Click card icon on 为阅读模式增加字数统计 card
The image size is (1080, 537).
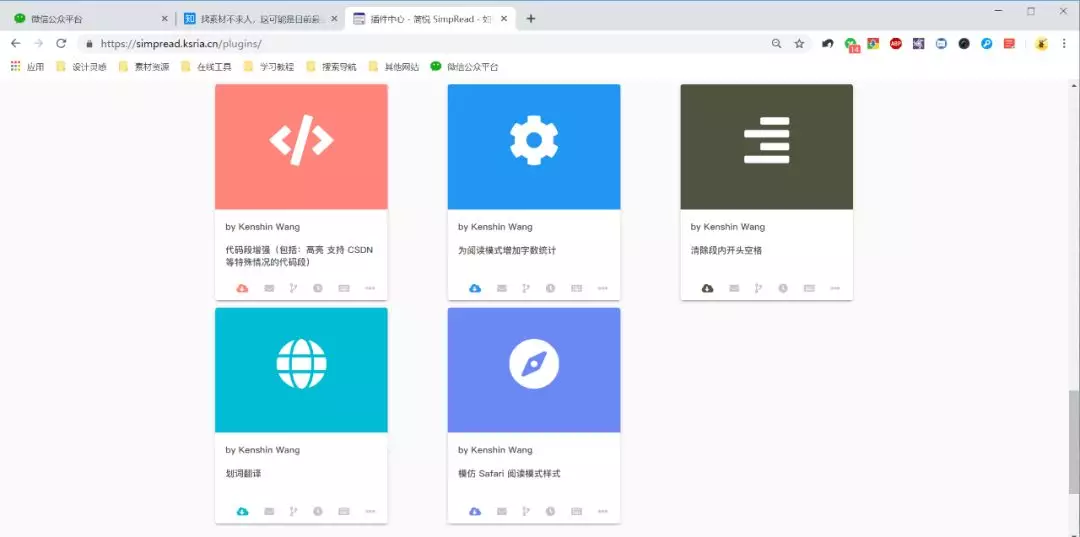(x=577, y=288)
